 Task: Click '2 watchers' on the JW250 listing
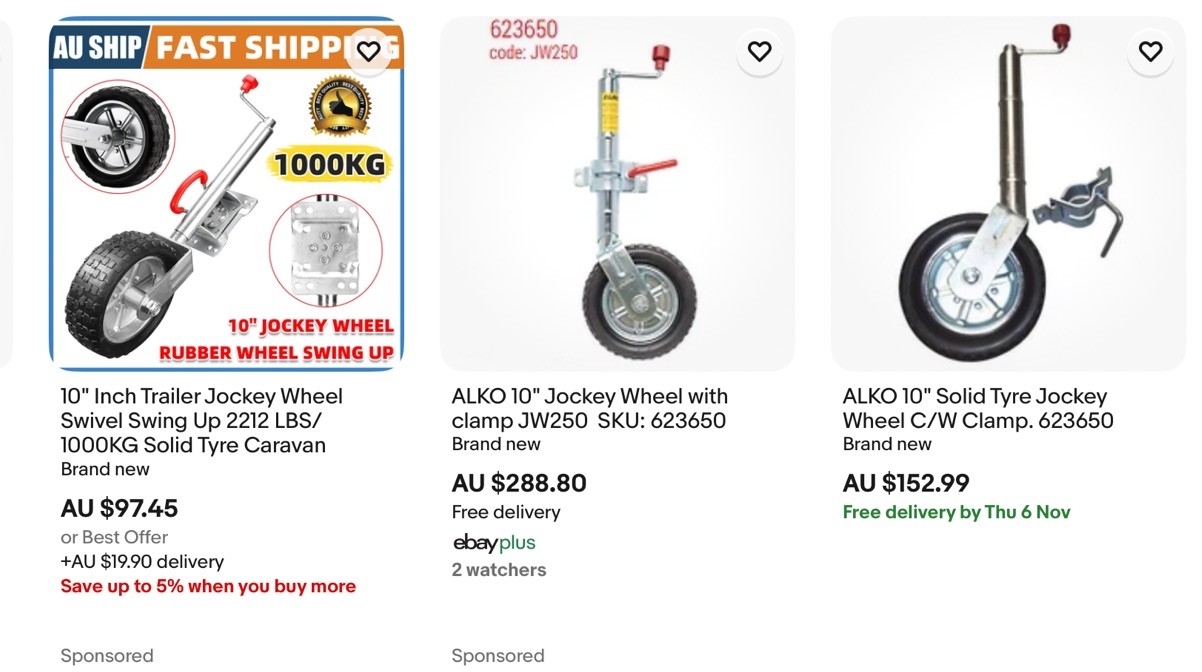(x=499, y=570)
